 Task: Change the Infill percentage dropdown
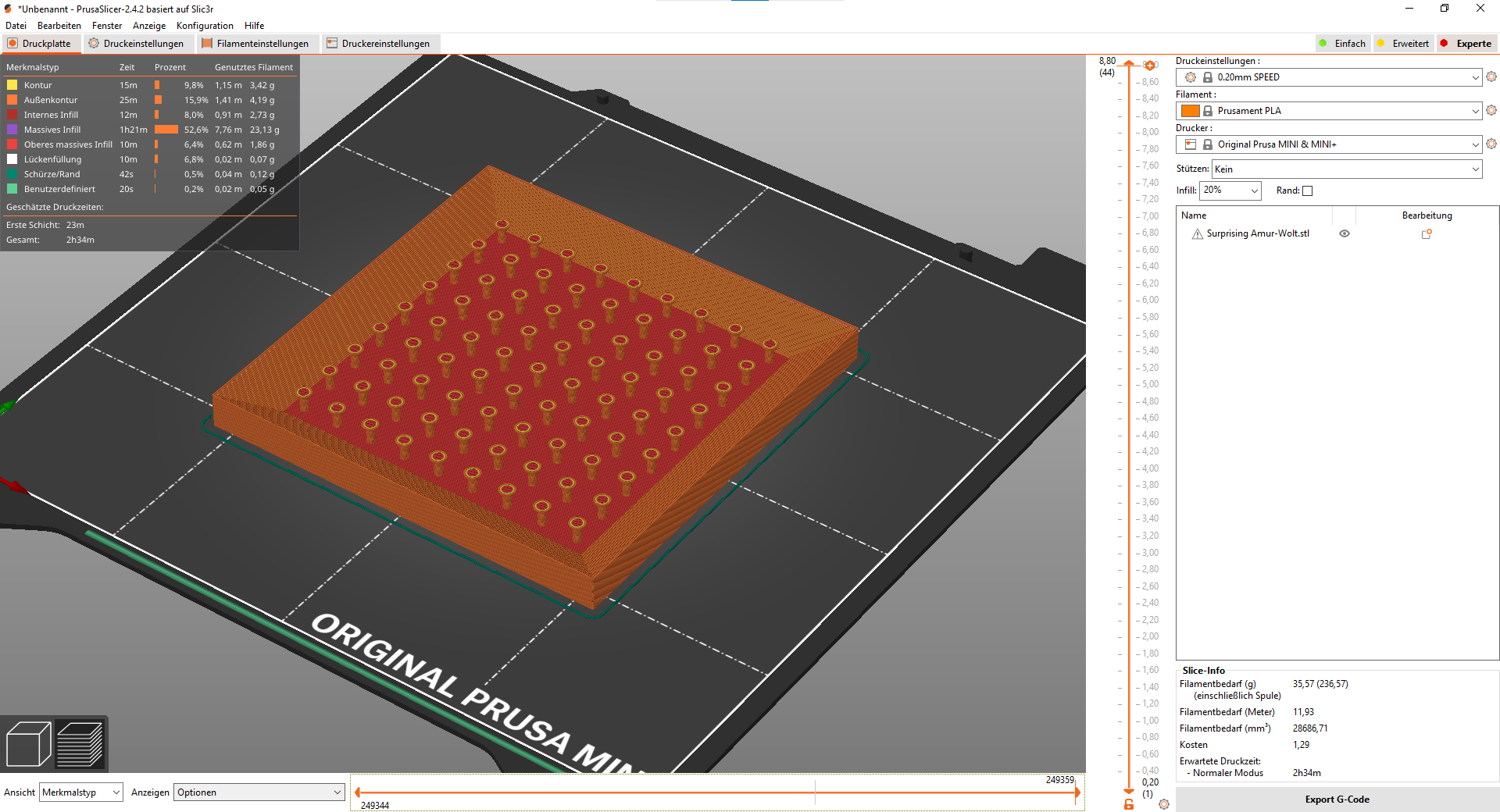click(x=1230, y=191)
